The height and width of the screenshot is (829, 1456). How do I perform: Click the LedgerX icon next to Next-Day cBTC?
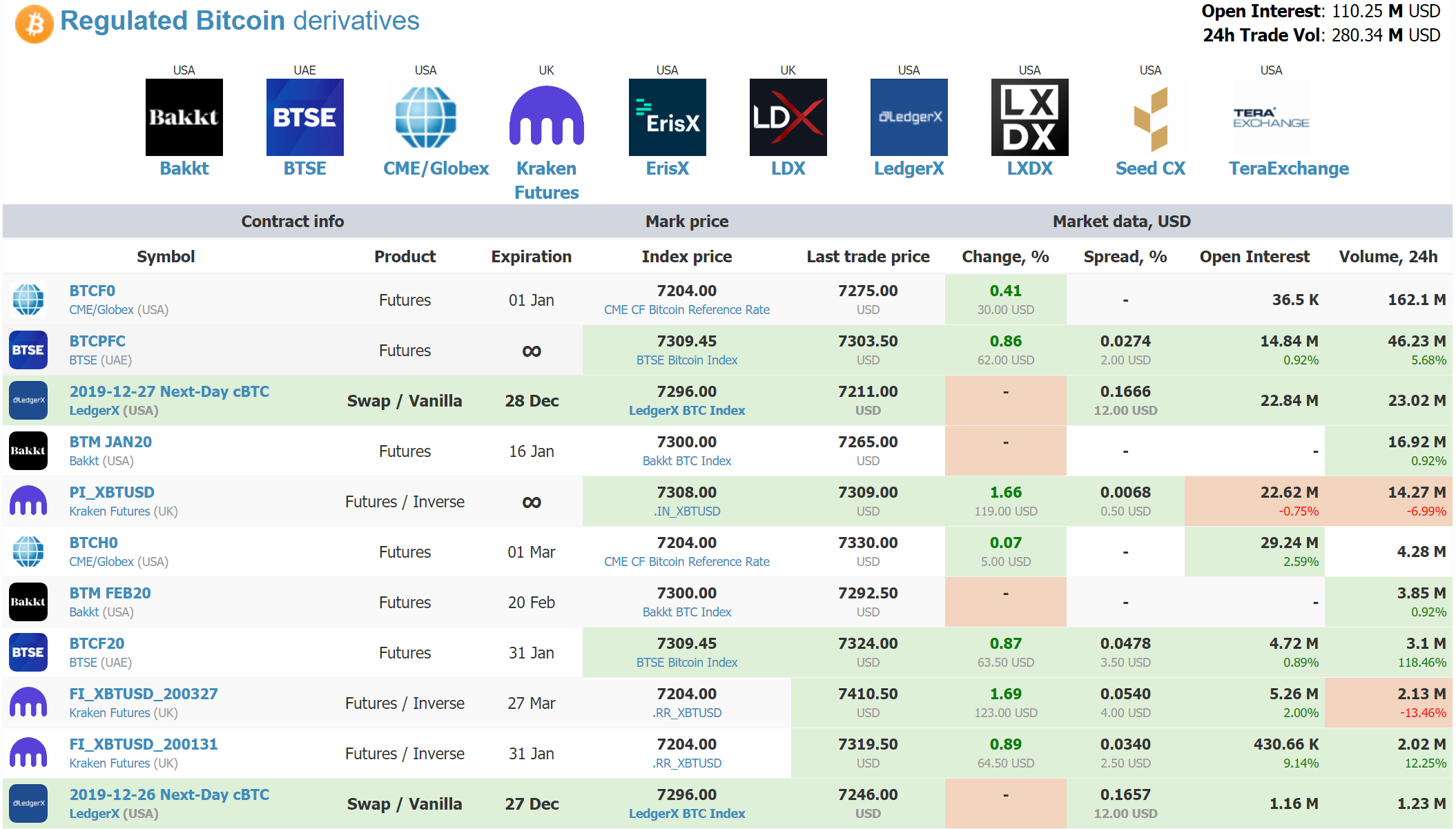tap(28, 400)
